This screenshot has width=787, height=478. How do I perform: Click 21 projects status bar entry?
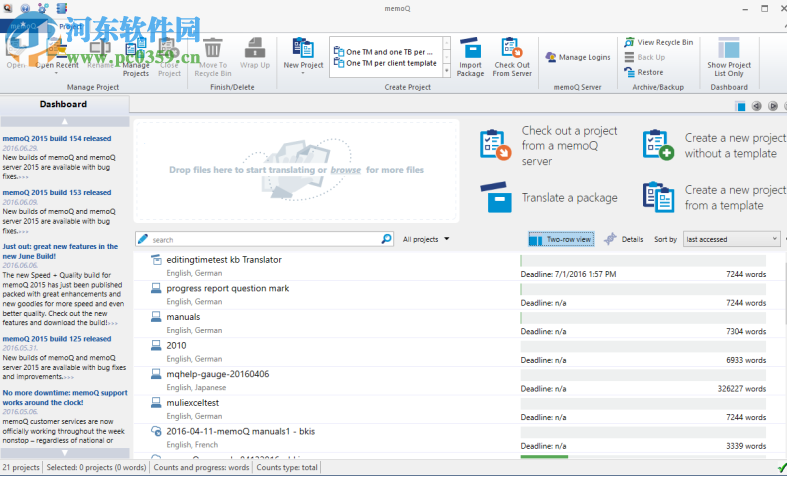[21, 467]
